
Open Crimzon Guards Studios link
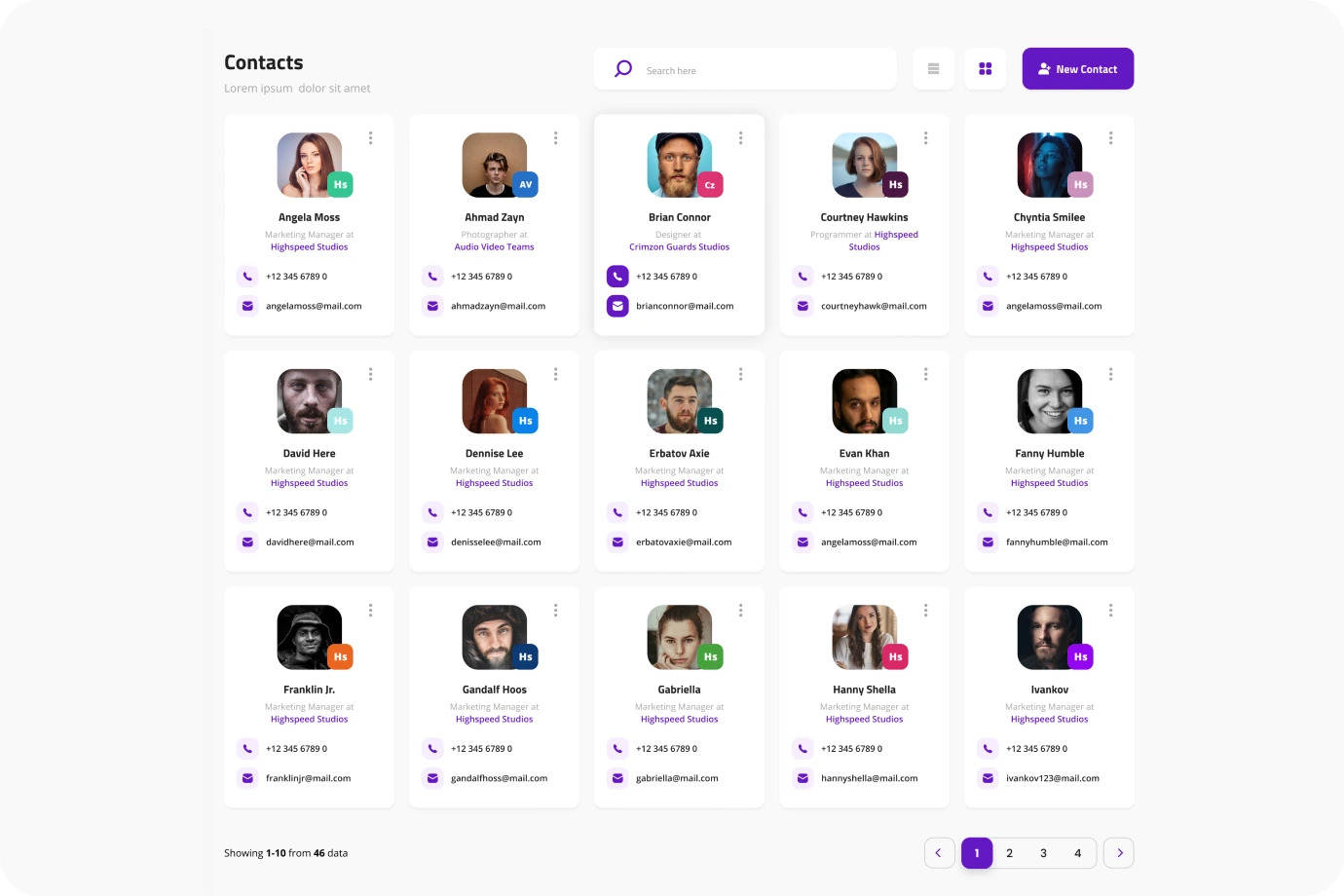coord(679,247)
